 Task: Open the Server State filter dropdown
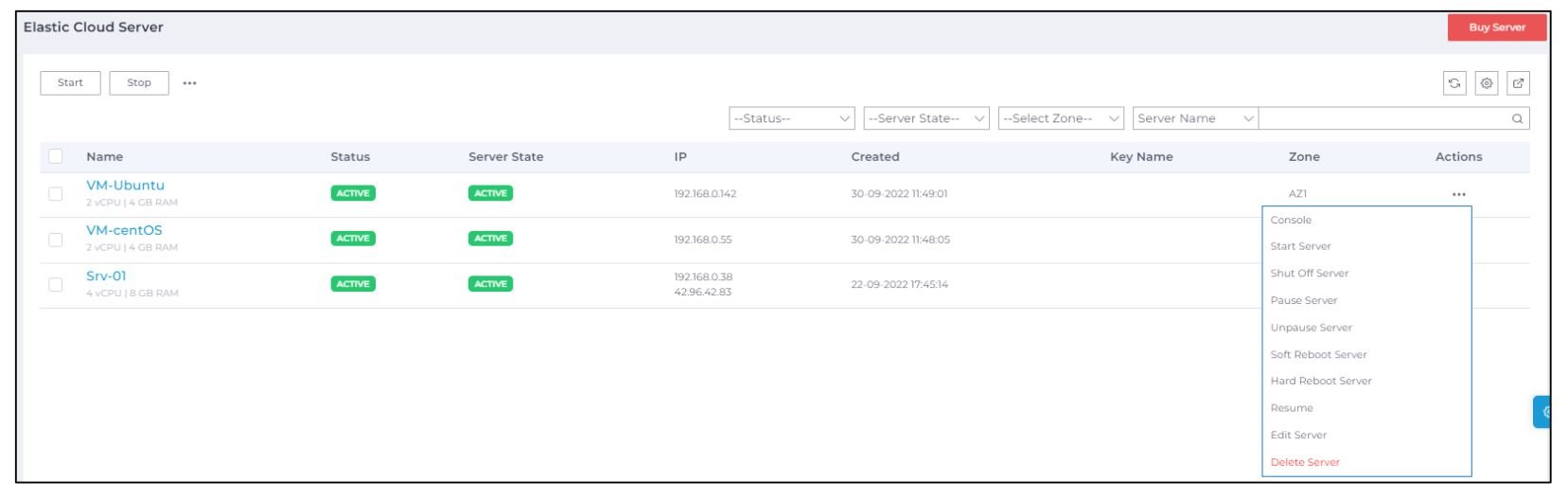click(x=925, y=119)
